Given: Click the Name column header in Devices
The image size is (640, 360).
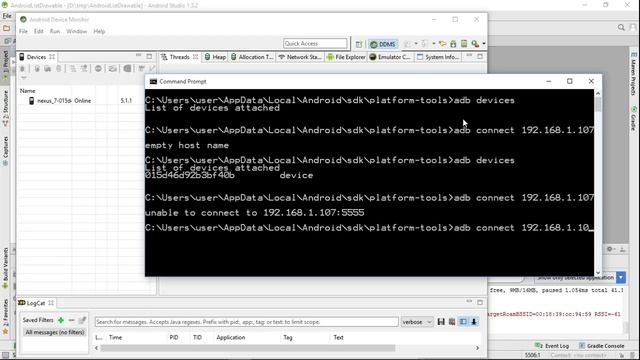Looking at the screenshot, I should click(28, 91).
